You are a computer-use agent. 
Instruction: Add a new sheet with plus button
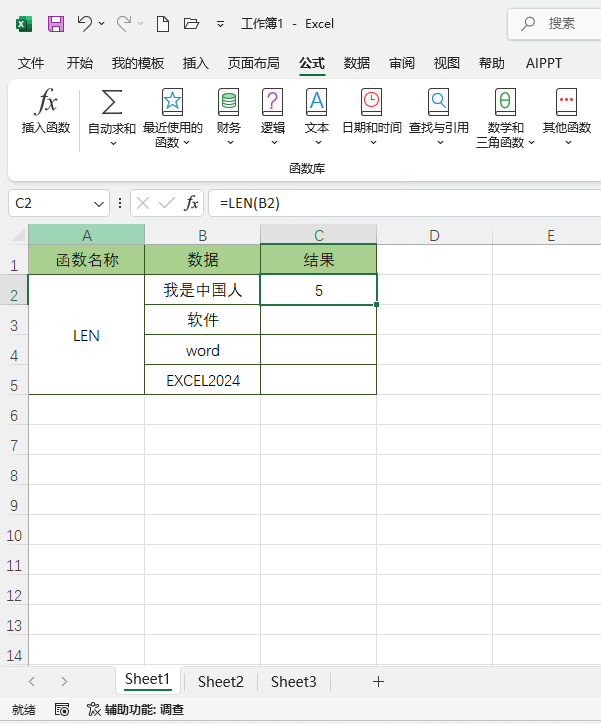[378, 681]
